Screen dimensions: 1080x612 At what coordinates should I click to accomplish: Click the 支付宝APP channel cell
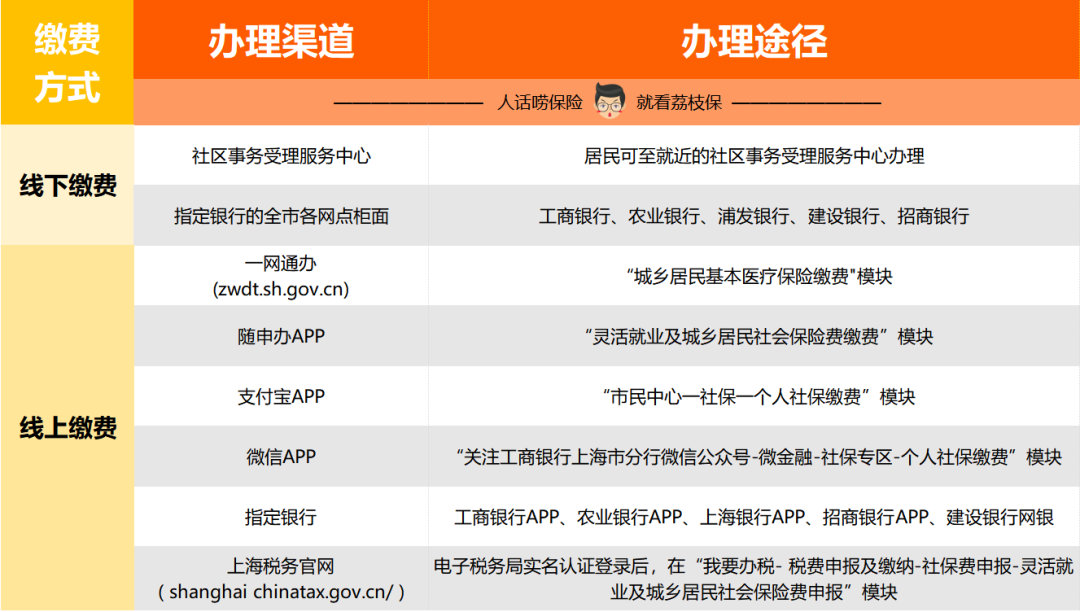tap(281, 397)
